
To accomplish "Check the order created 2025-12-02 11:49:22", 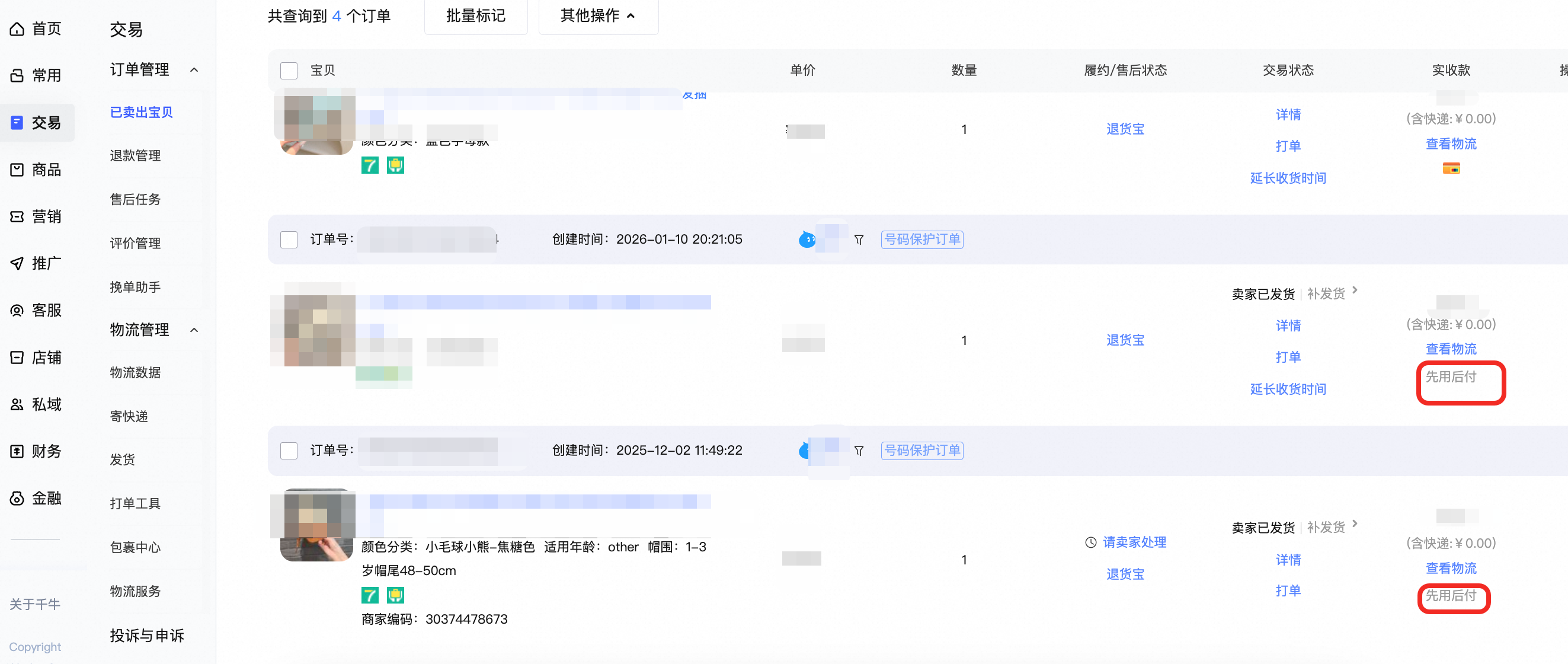I will click(289, 450).
